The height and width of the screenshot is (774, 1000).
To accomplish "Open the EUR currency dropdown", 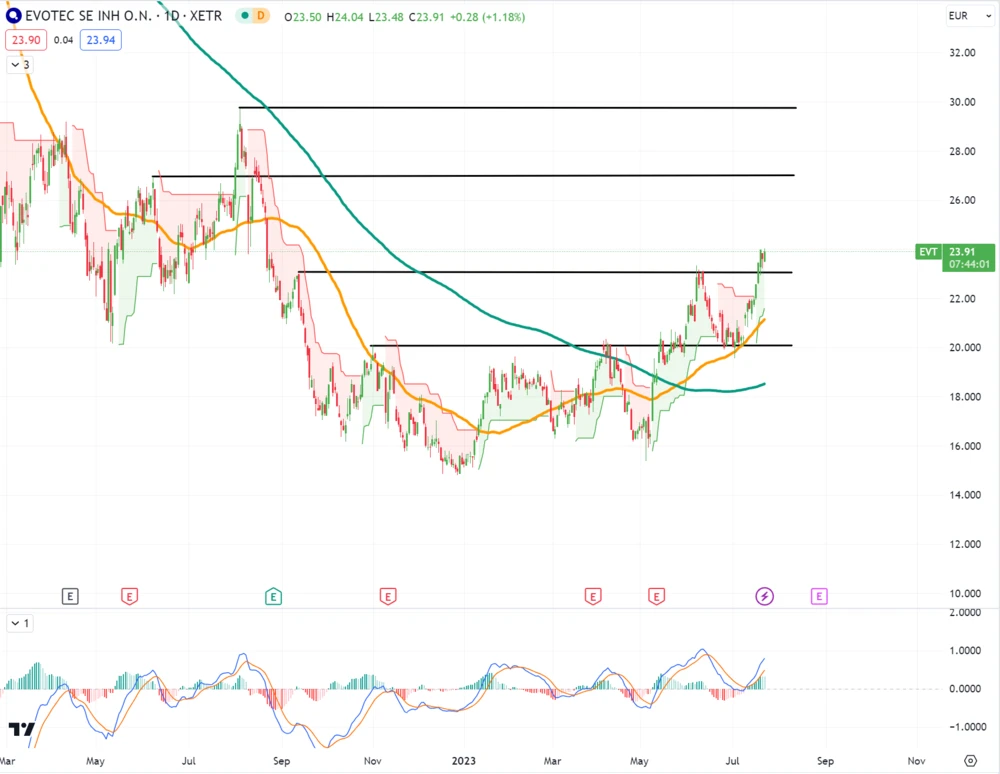I will click(x=966, y=16).
